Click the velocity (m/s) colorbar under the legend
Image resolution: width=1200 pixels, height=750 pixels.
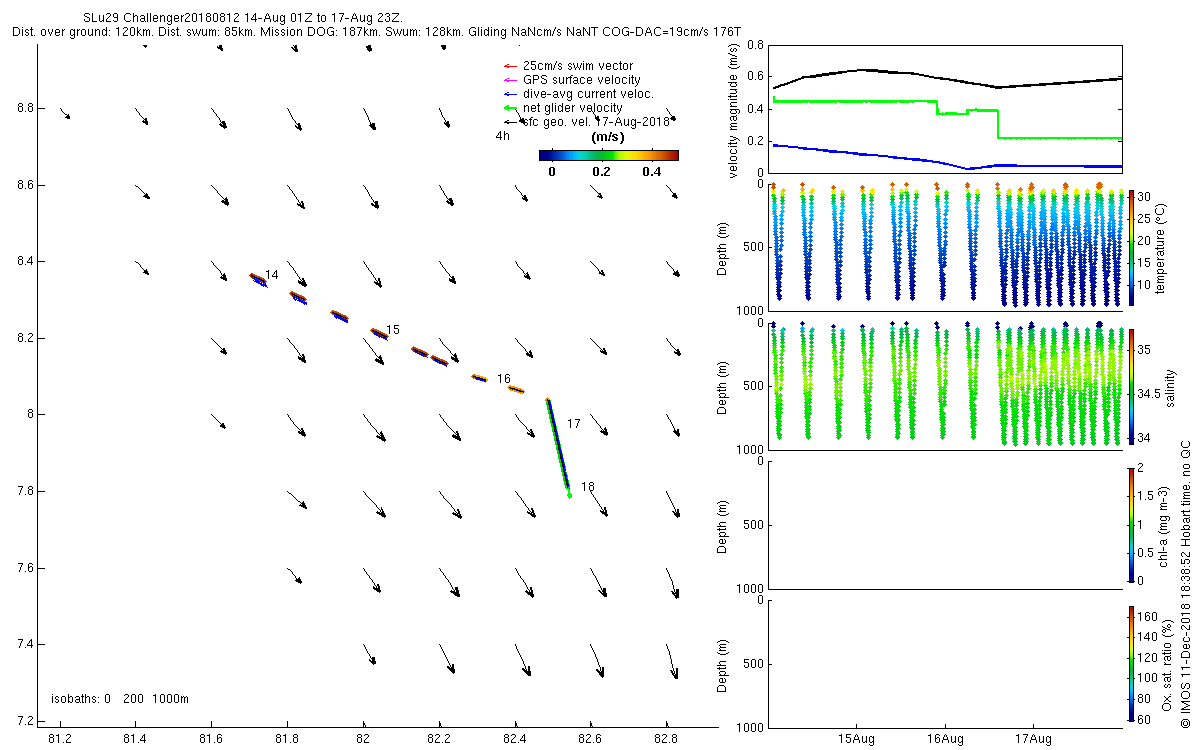pos(608,155)
